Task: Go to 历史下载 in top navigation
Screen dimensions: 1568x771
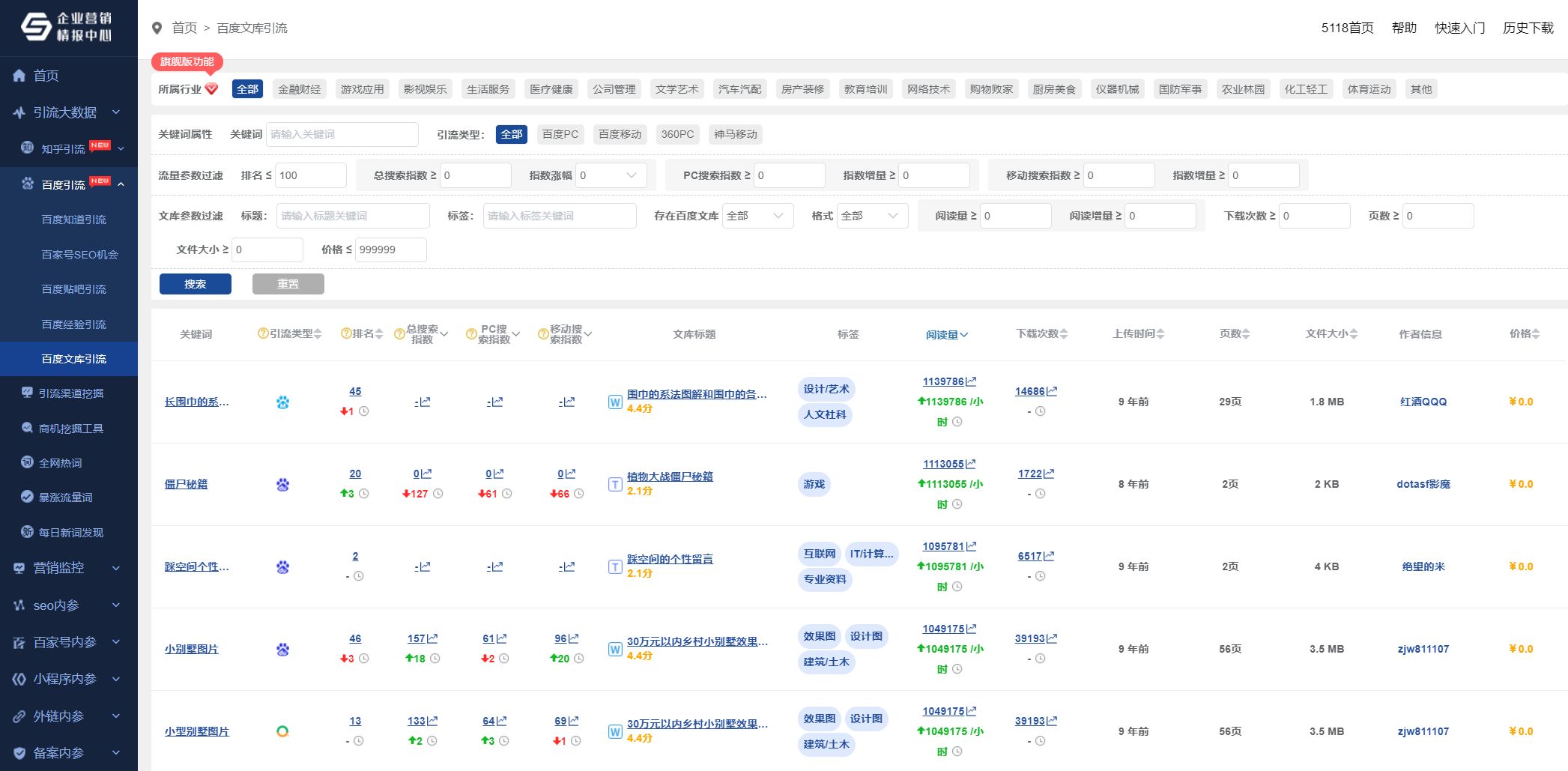Action: (1528, 28)
